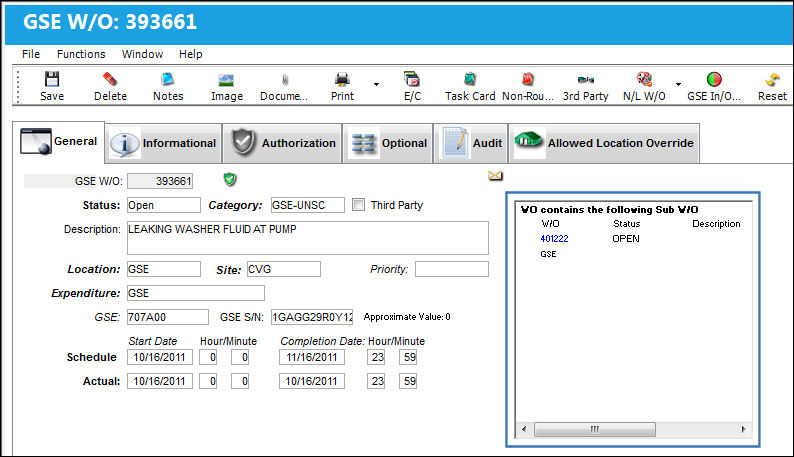This screenshot has width=794, height=457.
Task: Click the Description column header in Sub W/O
Action: 716,224
